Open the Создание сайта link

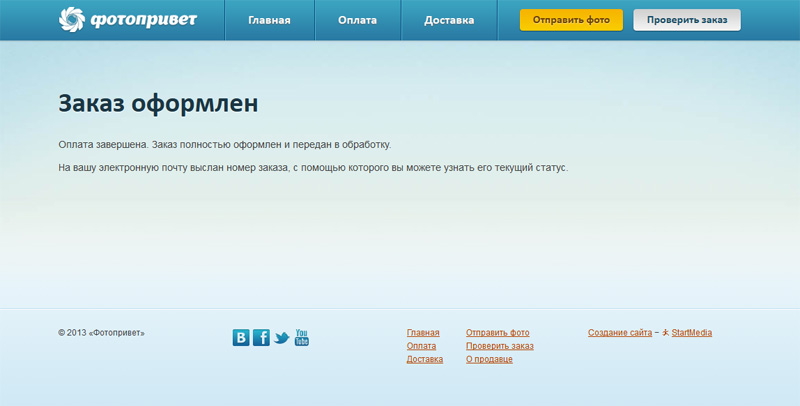620,333
